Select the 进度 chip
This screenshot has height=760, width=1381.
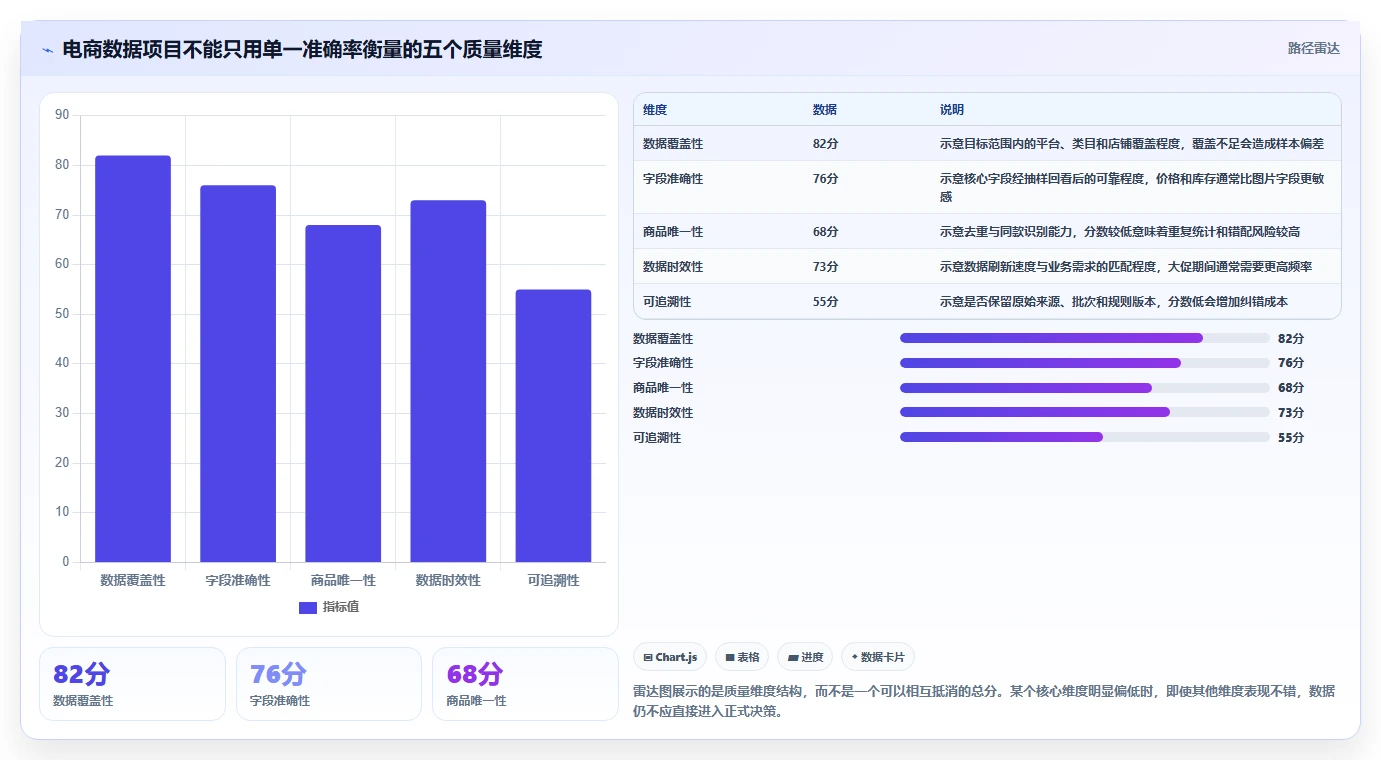click(805, 657)
